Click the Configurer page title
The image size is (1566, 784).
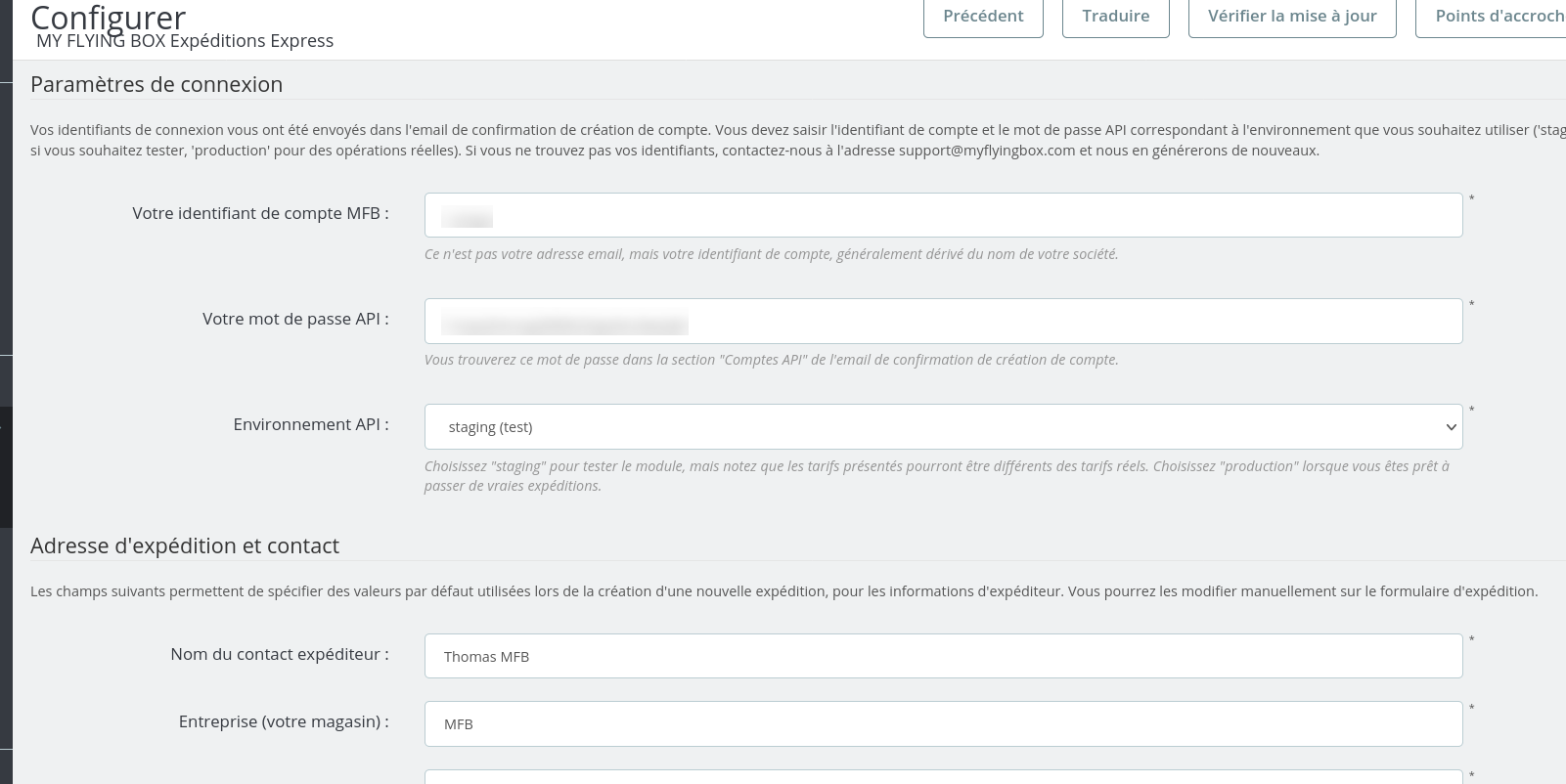tap(108, 17)
